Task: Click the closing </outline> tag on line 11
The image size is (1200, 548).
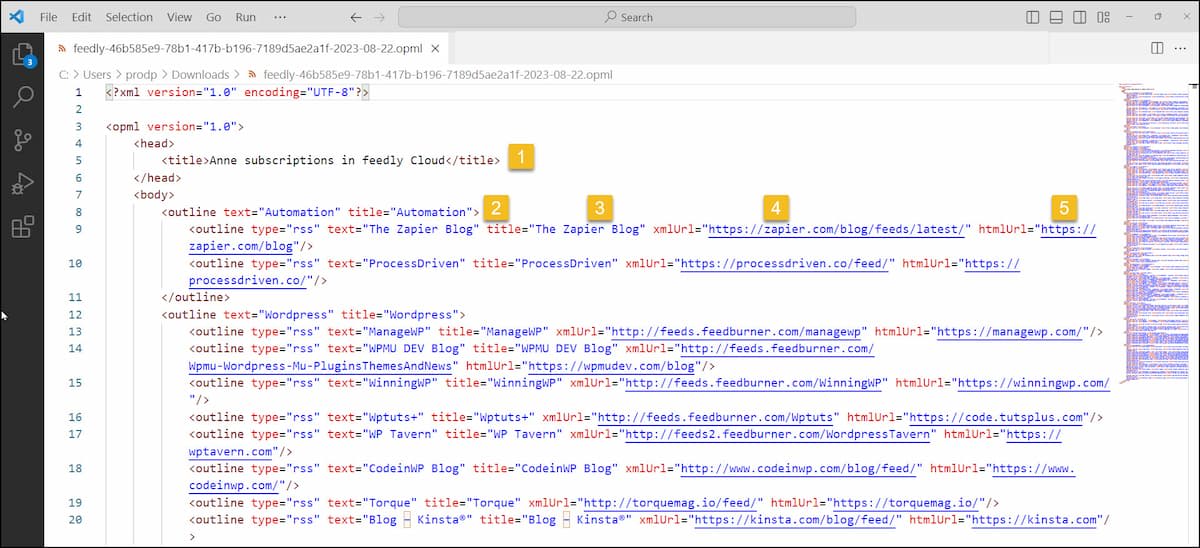Action: (196, 297)
